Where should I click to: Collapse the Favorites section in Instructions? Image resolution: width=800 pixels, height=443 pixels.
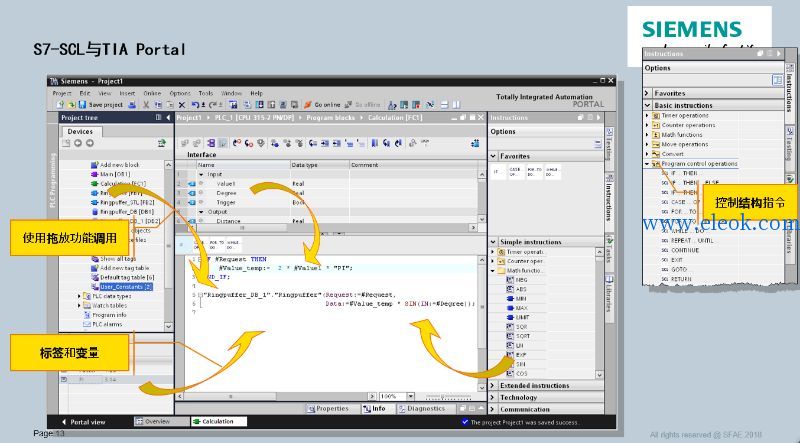493,156
